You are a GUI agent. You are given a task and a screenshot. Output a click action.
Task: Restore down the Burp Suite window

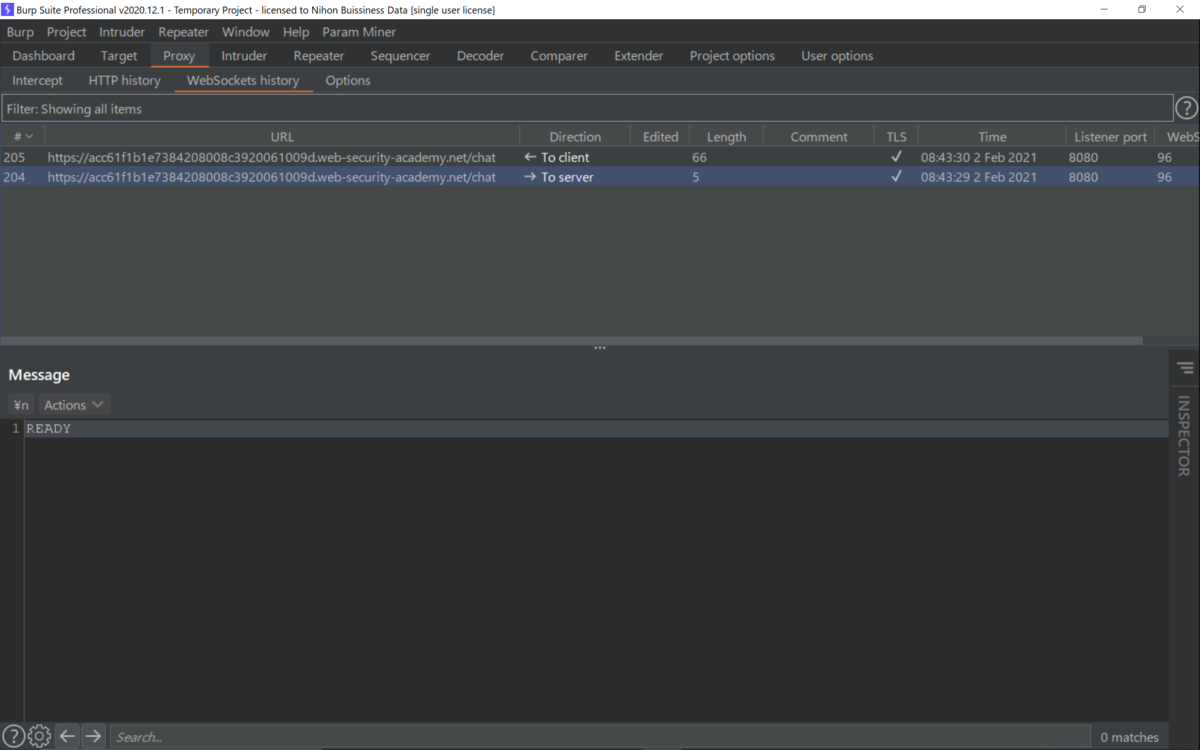pyautogui.click(x=1141, y=9)
